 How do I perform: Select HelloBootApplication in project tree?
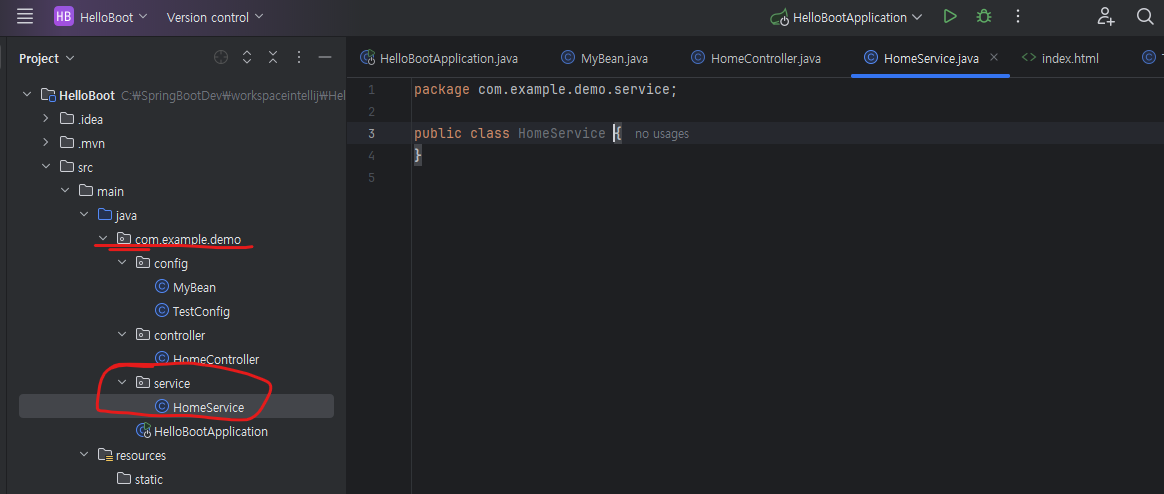click(x=211, y=431)
